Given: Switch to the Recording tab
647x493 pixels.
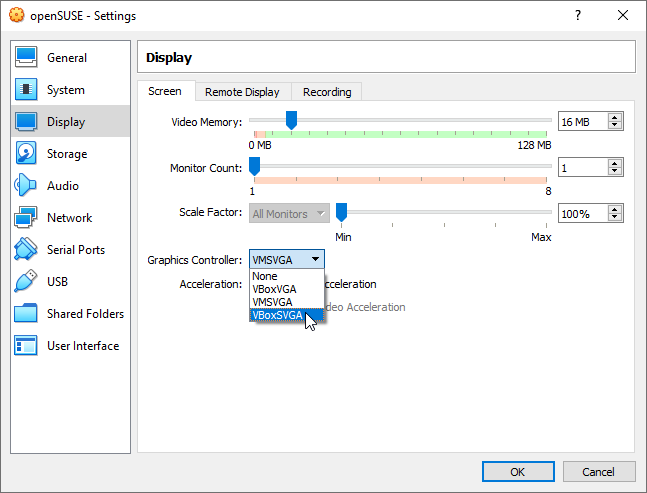Looking at the screenshot, I should point(327,92).
